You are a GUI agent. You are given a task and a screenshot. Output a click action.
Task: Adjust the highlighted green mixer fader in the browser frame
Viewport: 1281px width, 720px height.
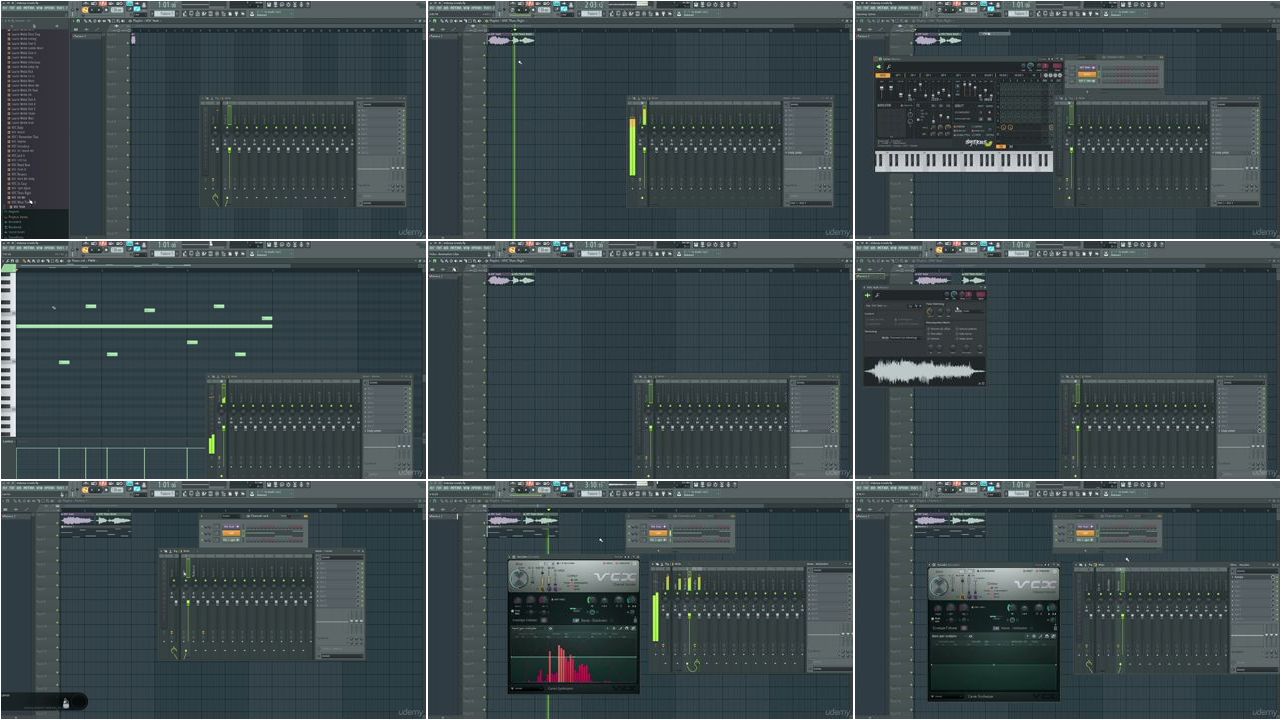[229, 150]
